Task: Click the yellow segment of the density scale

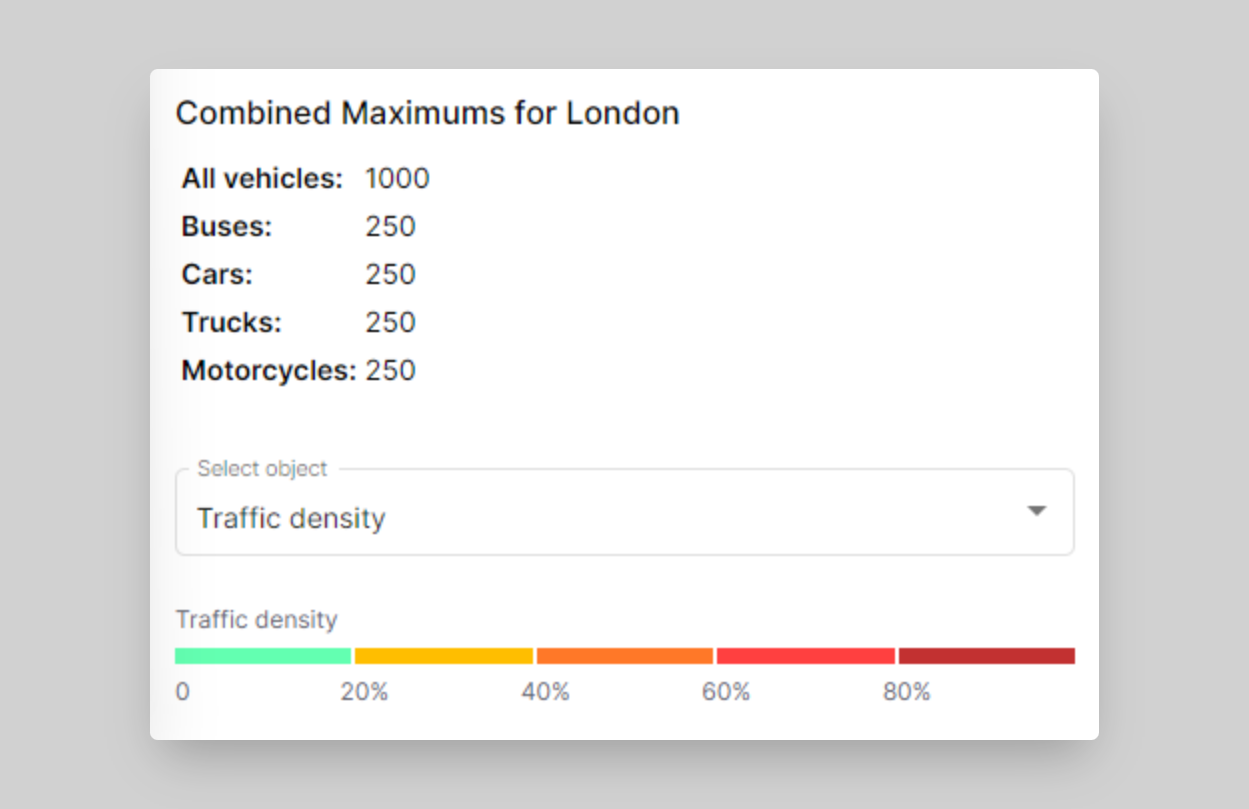Action: (444, 655)
